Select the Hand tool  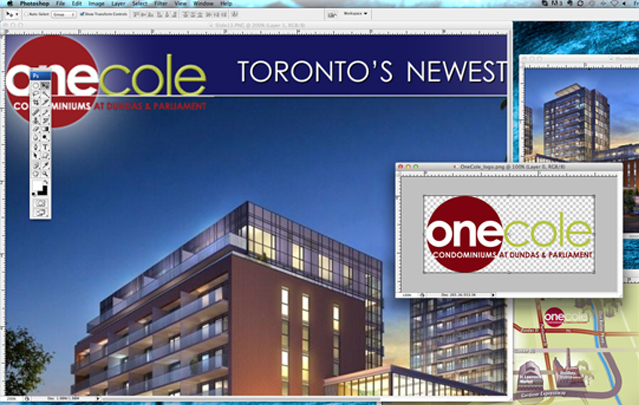pyautogui.click(x=36, y=174)
